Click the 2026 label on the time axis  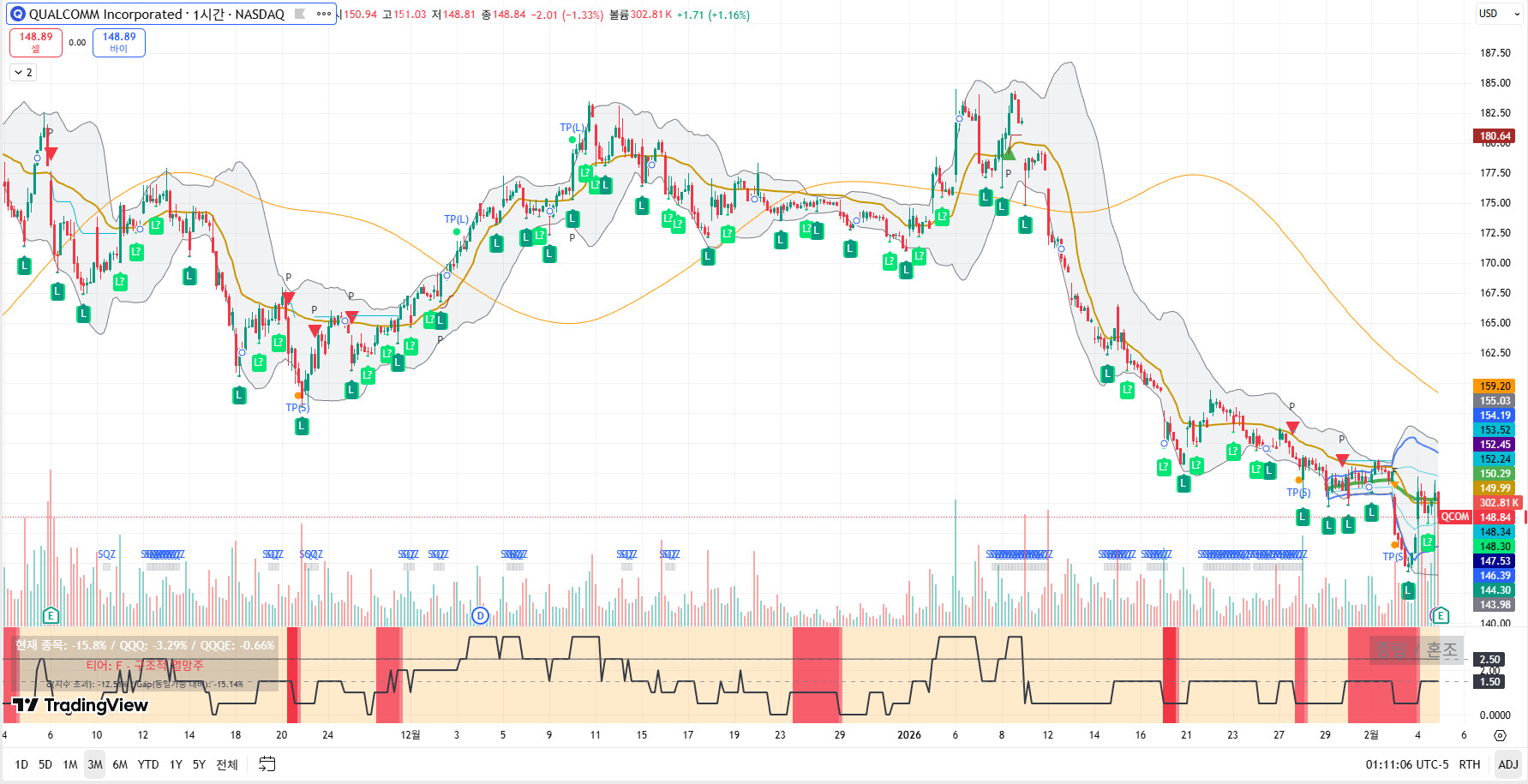pos(909,735)
